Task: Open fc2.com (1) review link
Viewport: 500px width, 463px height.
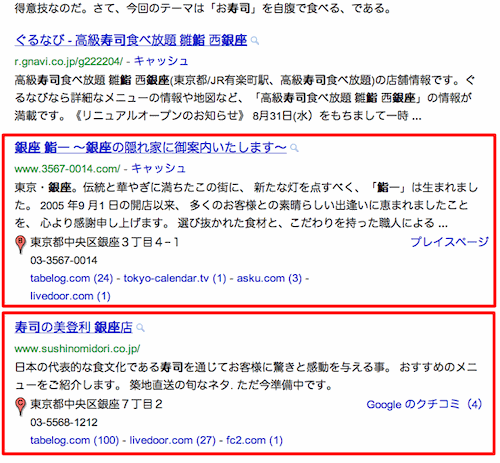Action: pyautogui.click(x=254, y=440)
